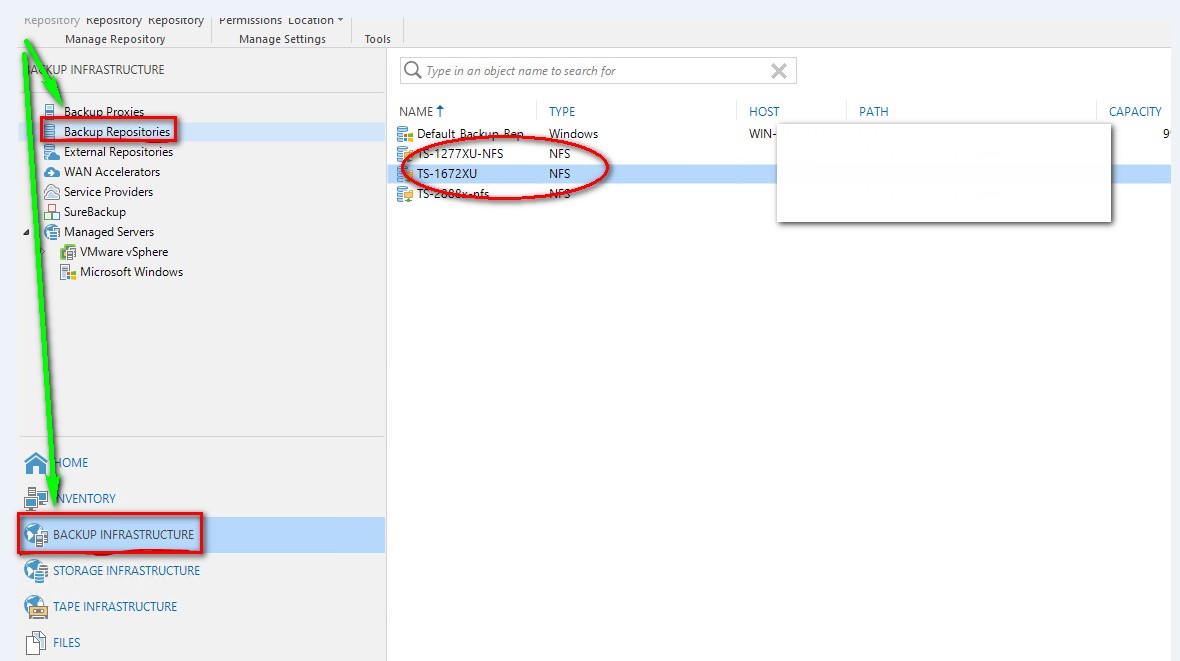The width and height of the screenshot is (1180, 661).
Task: Select Backup Repositories in the tree
Action: click(x=116, y=132)
